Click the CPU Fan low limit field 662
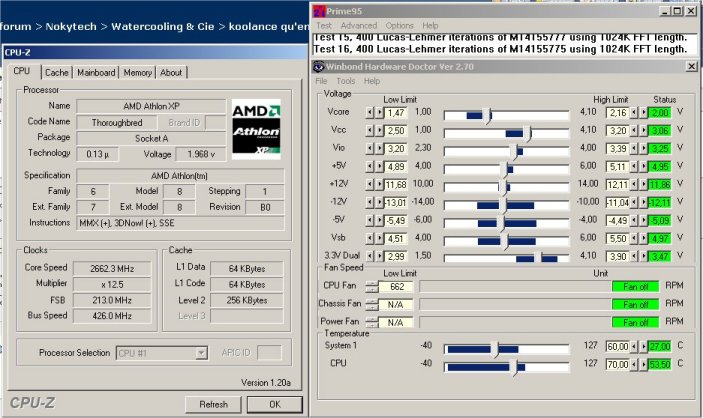703x418 pixels. pos(396,287)
